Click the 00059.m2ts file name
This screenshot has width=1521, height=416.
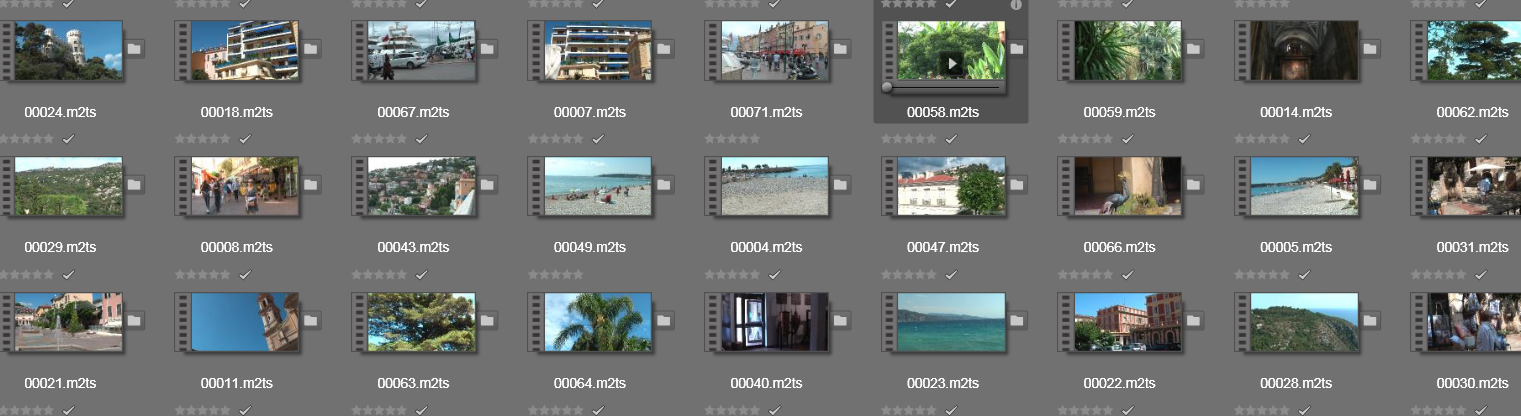1119,112
